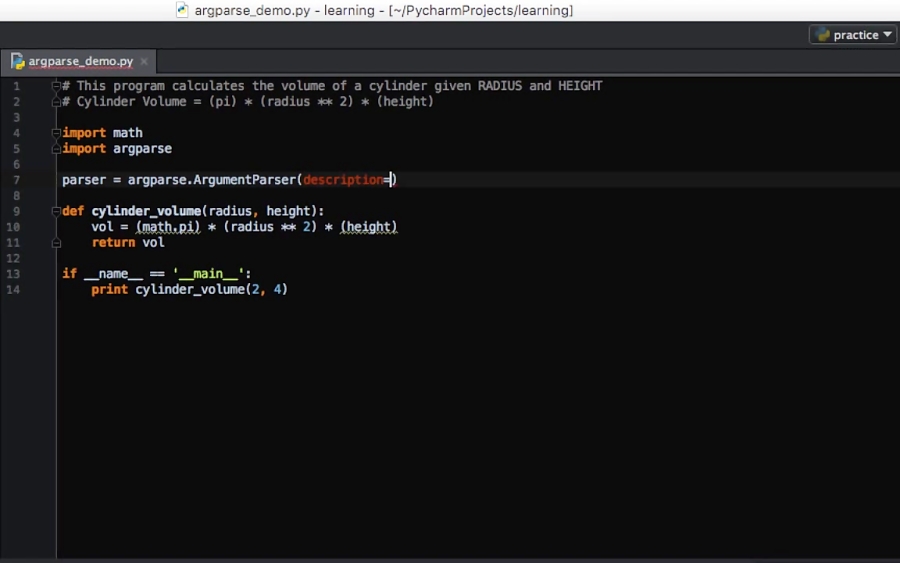The image size is (900, 563).
Task: Click 'return vol' statement on line 11
Action: [128, 242]
